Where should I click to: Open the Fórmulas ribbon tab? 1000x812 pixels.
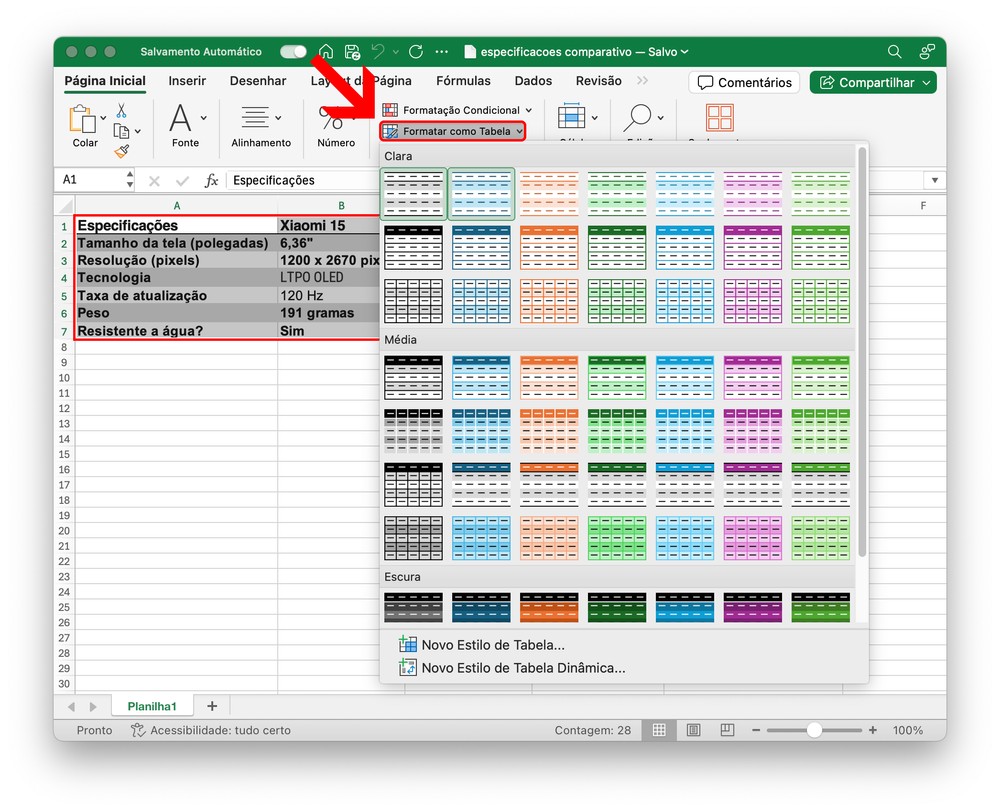pyautogui.click(x=463, y=81)
